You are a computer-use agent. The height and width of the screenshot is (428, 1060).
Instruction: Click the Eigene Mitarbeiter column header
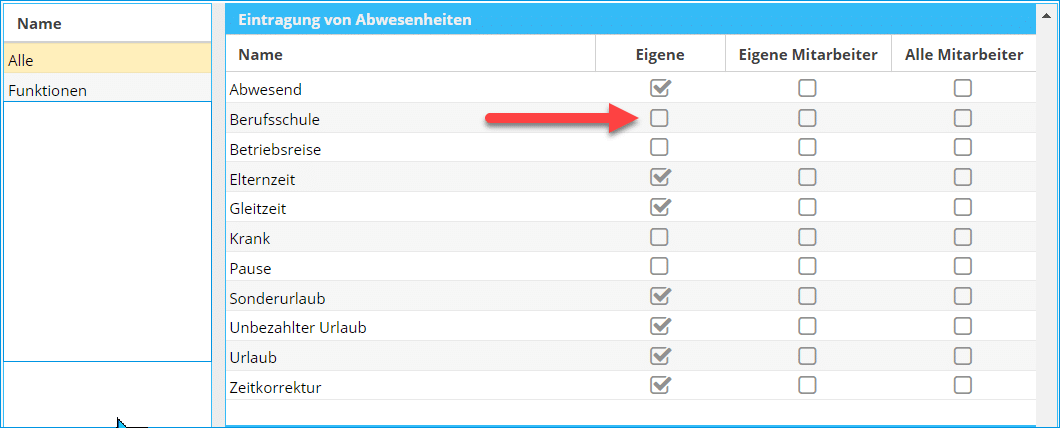pos(808,55)
